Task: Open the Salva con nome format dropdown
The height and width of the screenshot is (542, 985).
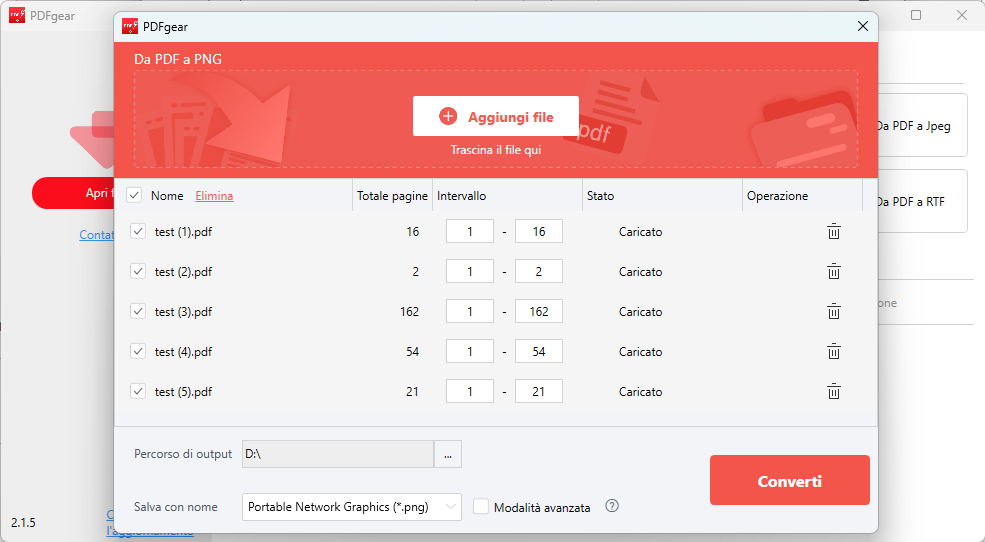Action: point(352,507)
